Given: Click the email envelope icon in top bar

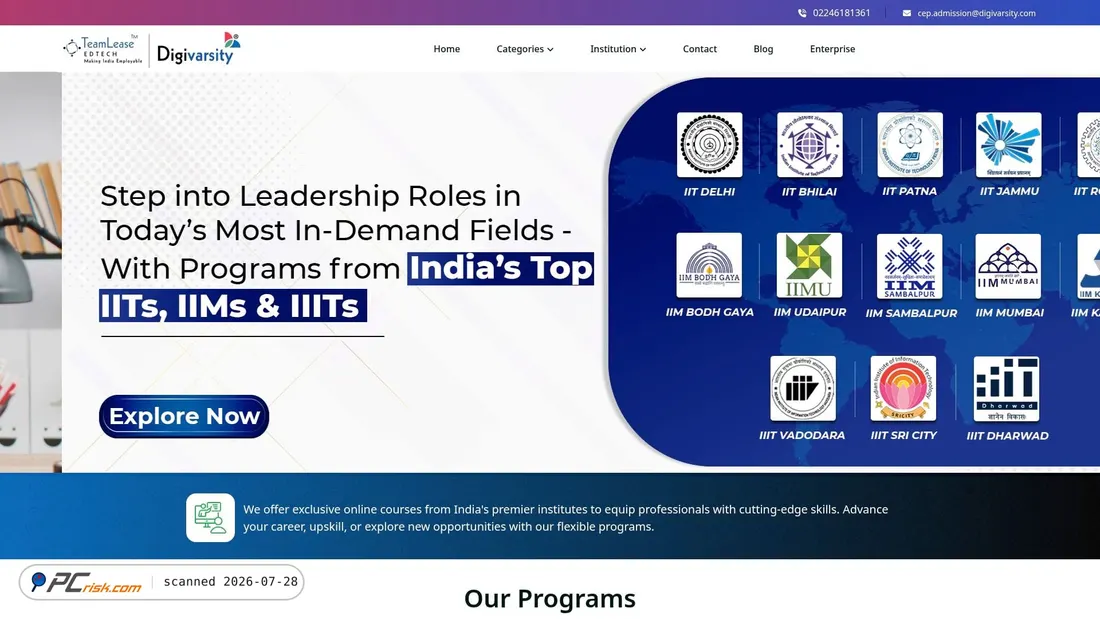Looking at the screenshot, I should 906,13.
